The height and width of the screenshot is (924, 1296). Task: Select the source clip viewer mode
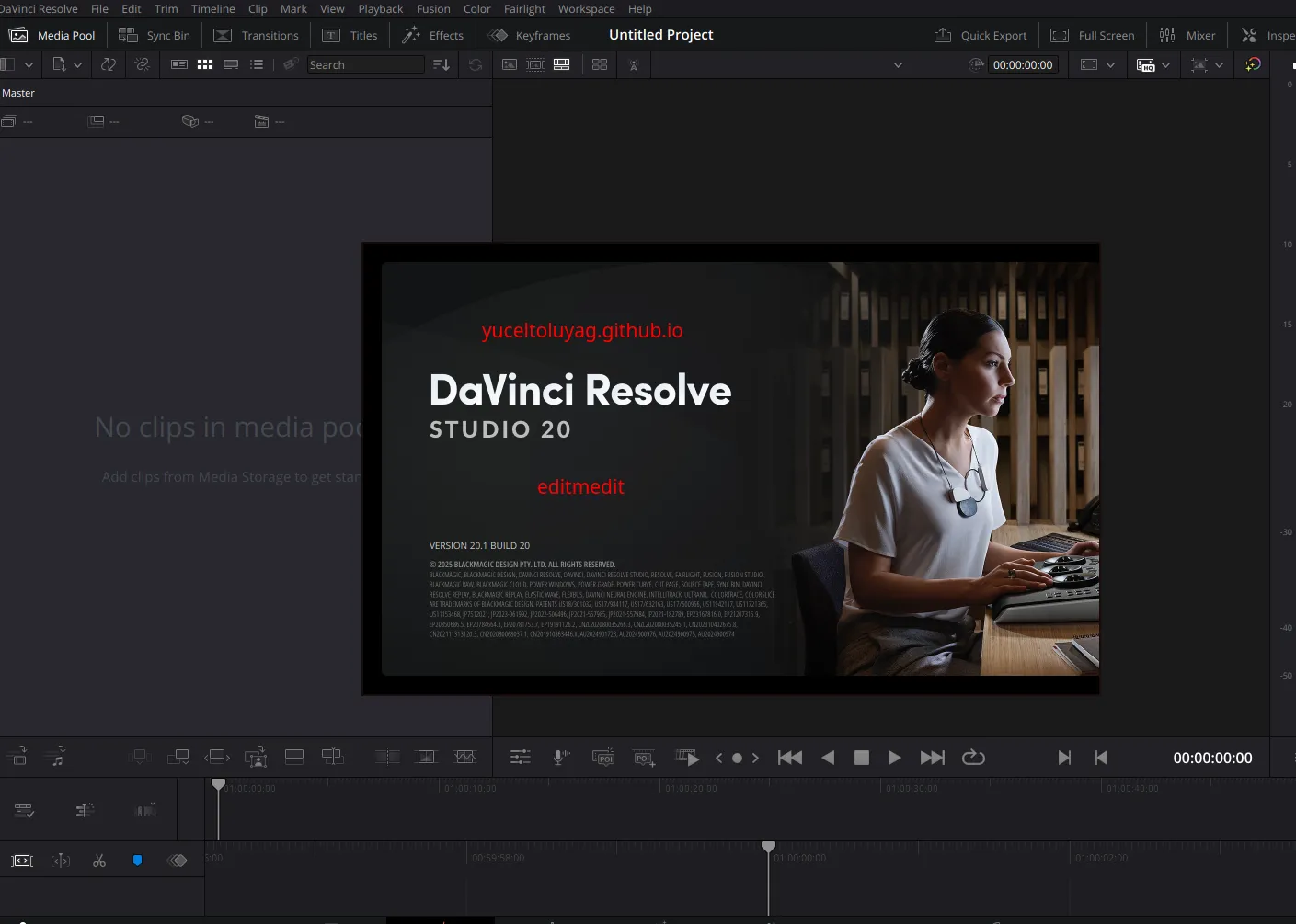pos(510,64)
